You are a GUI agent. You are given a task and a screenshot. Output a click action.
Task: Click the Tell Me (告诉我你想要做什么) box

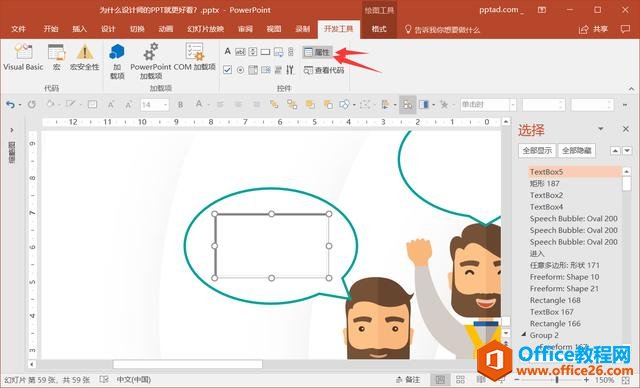tap(442, 29)
